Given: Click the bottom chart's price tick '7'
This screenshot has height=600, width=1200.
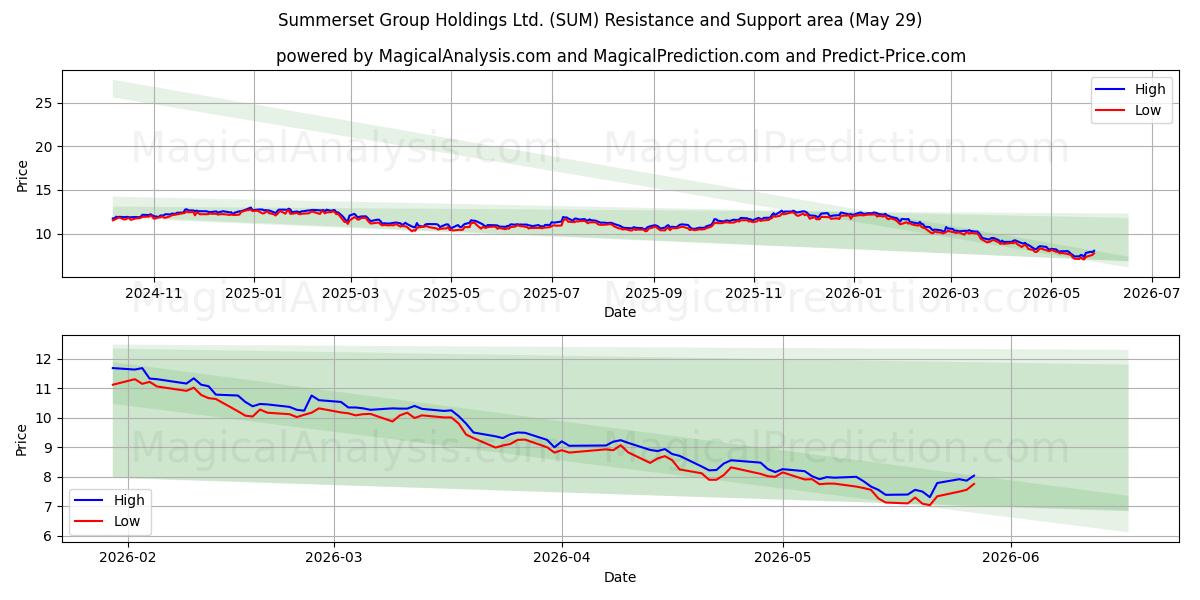Looking at the screenshot, I should (50, 507).
